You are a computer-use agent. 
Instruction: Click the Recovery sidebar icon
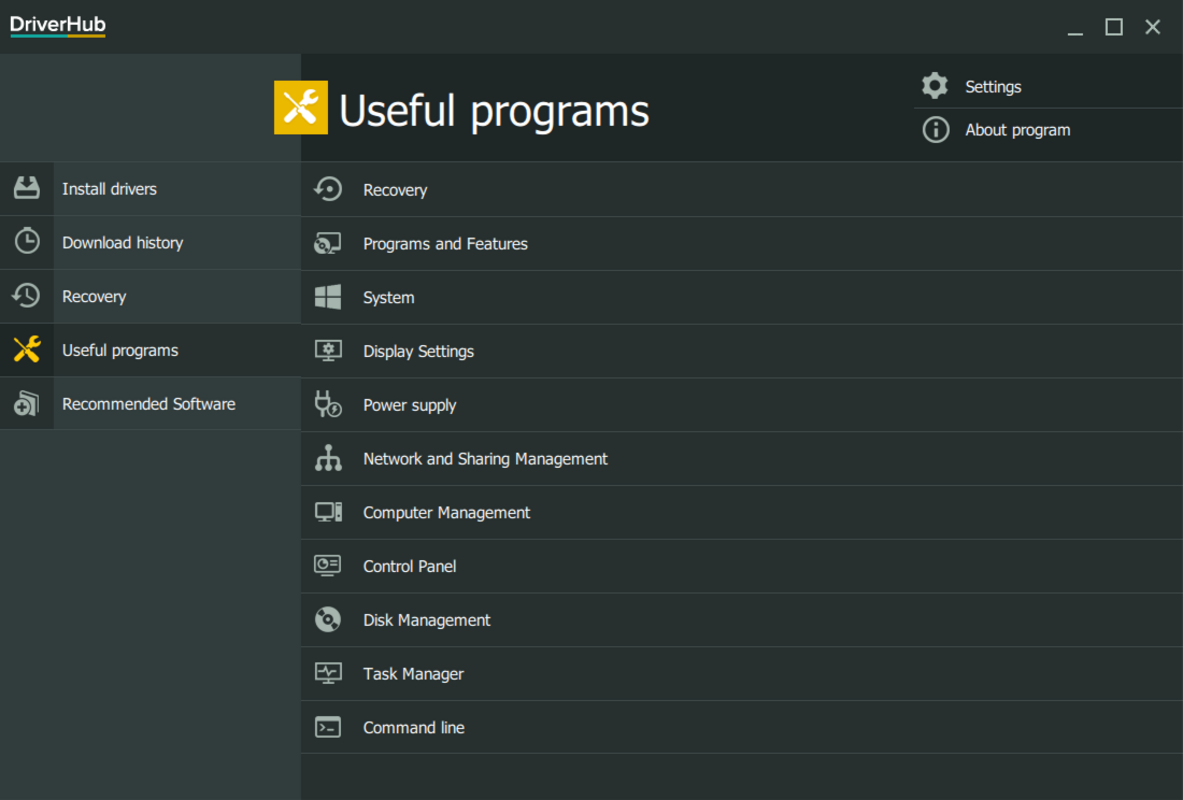tap(26, 296)
